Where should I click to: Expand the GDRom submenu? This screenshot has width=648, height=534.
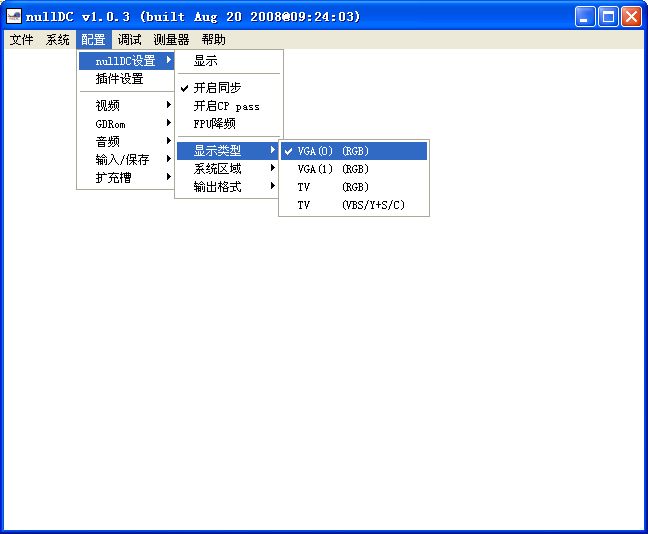[126, 124]
